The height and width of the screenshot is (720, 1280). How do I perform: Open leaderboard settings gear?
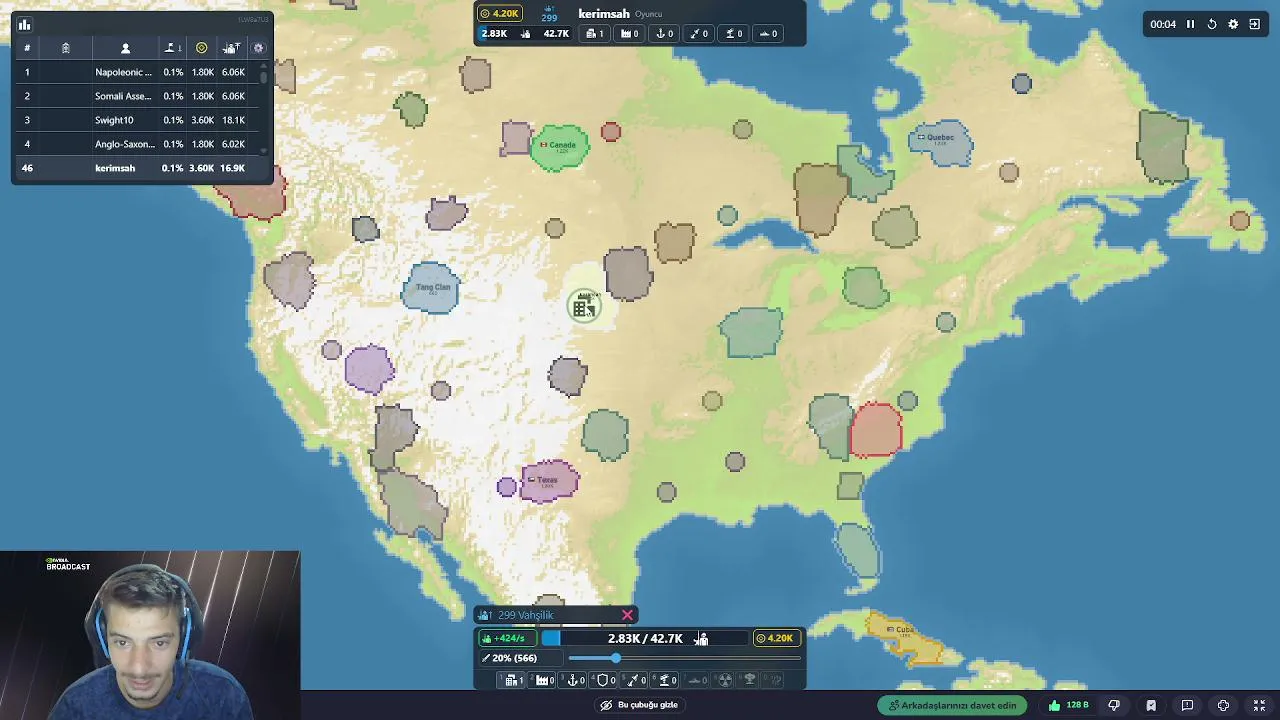258,48
